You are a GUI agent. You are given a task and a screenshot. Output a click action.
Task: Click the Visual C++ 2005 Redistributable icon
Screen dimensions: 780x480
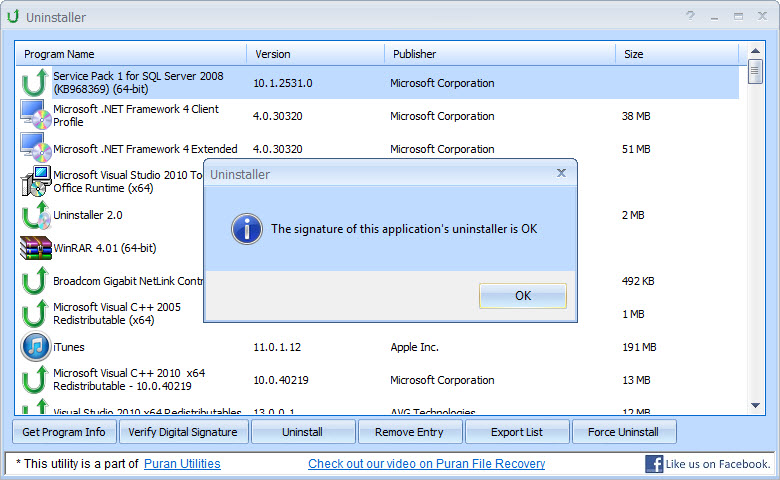[35, 313]
